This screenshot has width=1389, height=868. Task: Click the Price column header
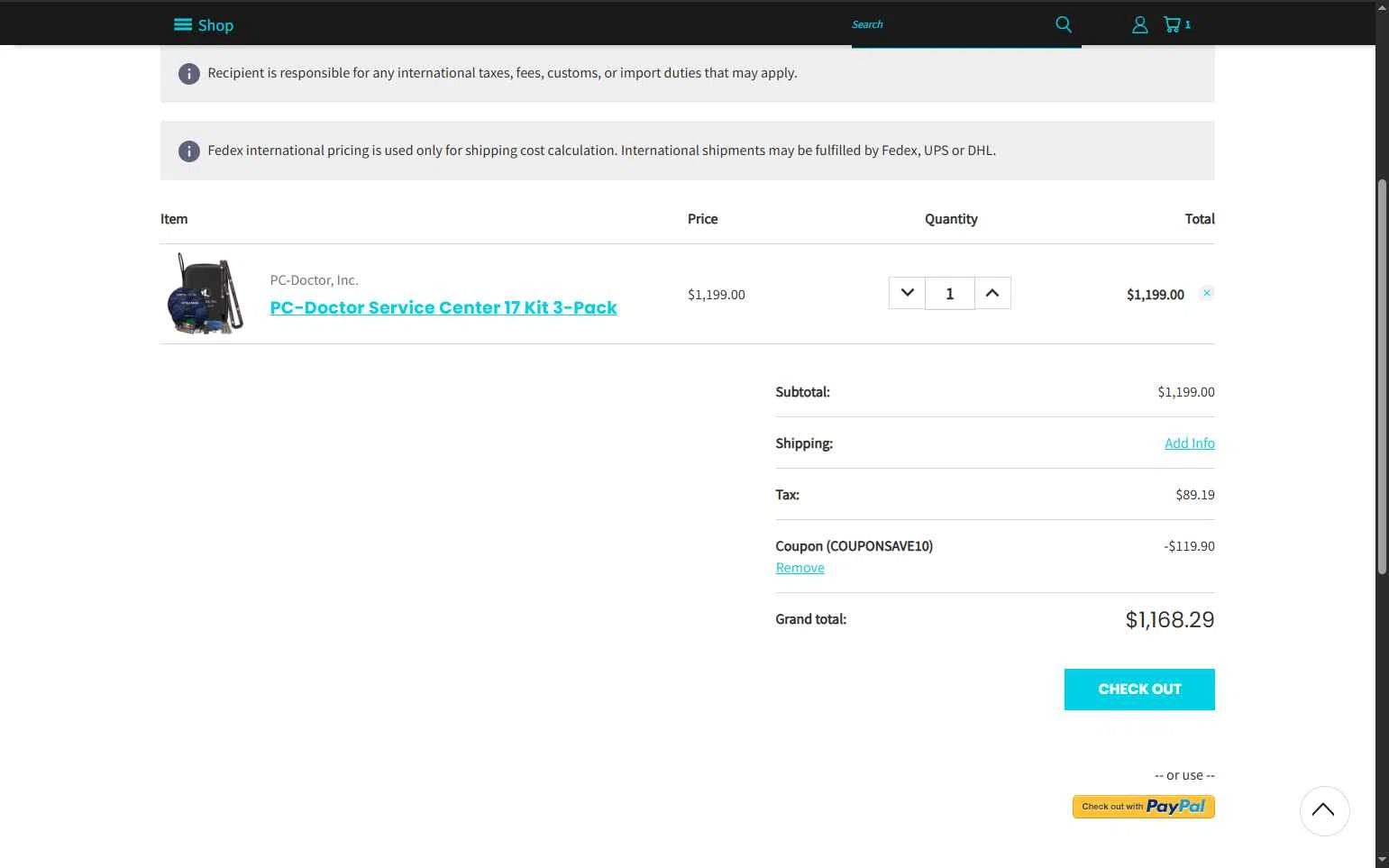[x=702, y=219]
